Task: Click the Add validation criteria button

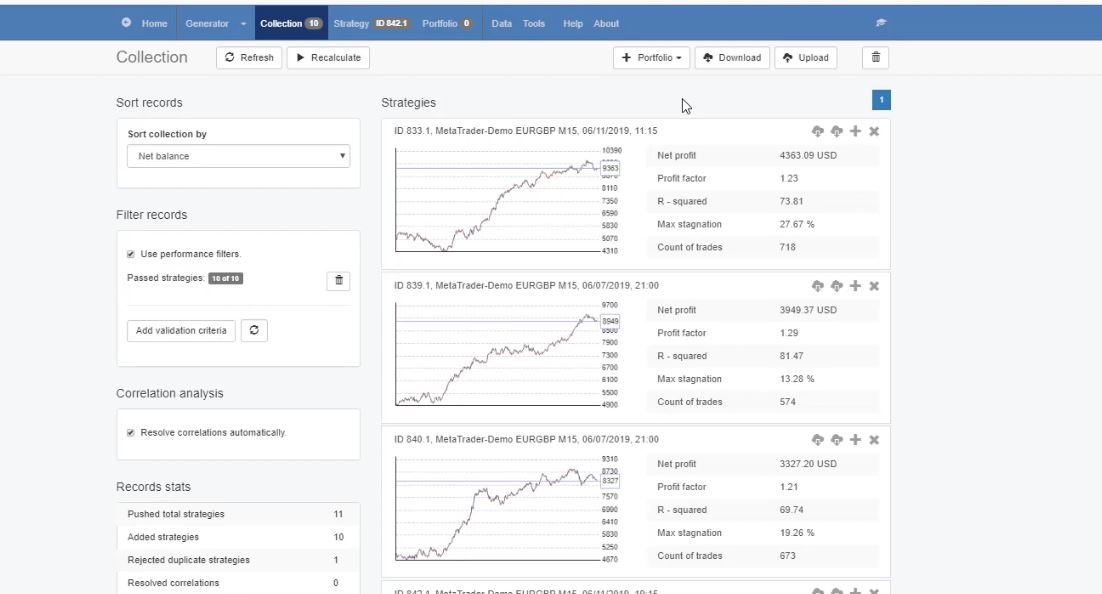Action: click(180, 330)
